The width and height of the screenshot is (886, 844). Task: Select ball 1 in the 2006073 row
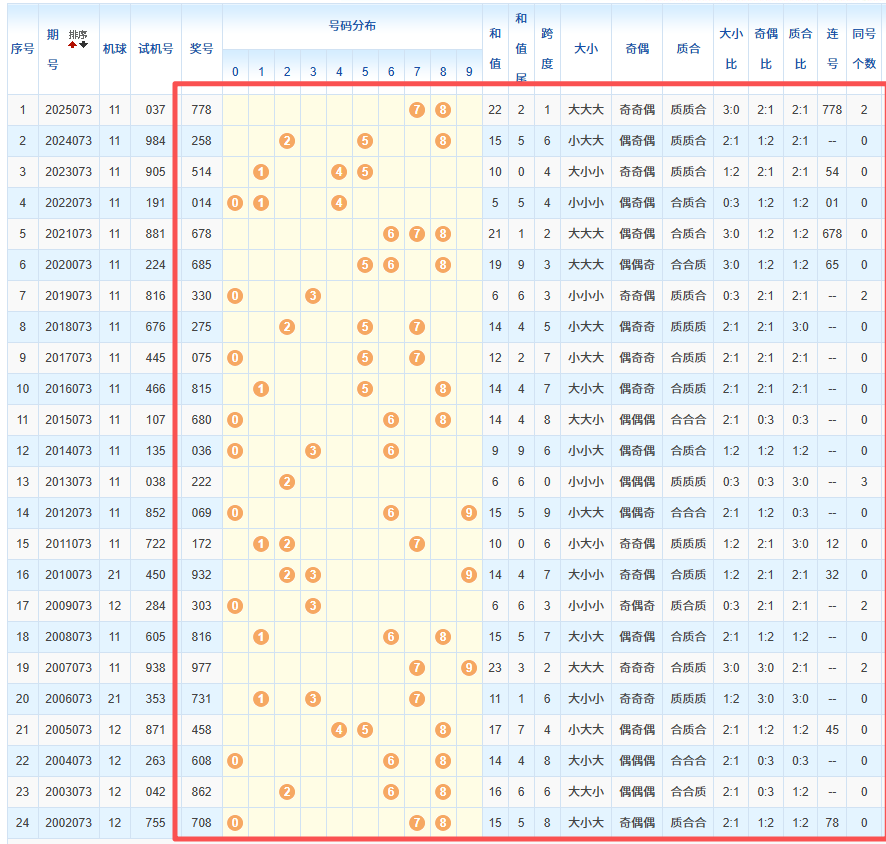click(261, 699)
